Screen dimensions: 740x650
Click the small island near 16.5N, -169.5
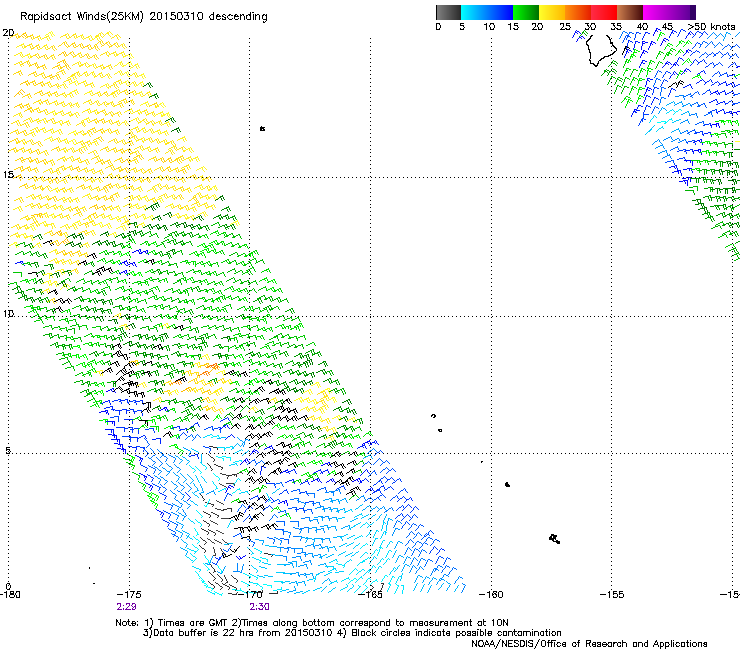262,128
